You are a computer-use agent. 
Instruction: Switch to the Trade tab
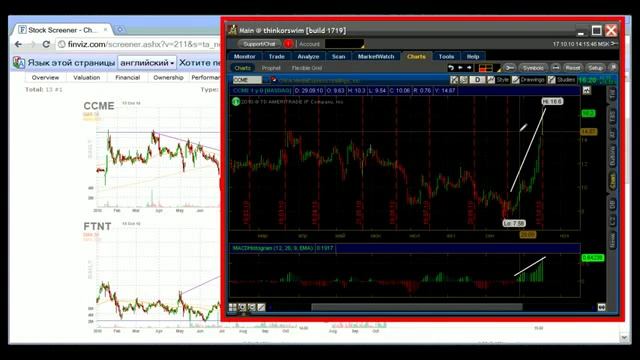pos(276,56)
